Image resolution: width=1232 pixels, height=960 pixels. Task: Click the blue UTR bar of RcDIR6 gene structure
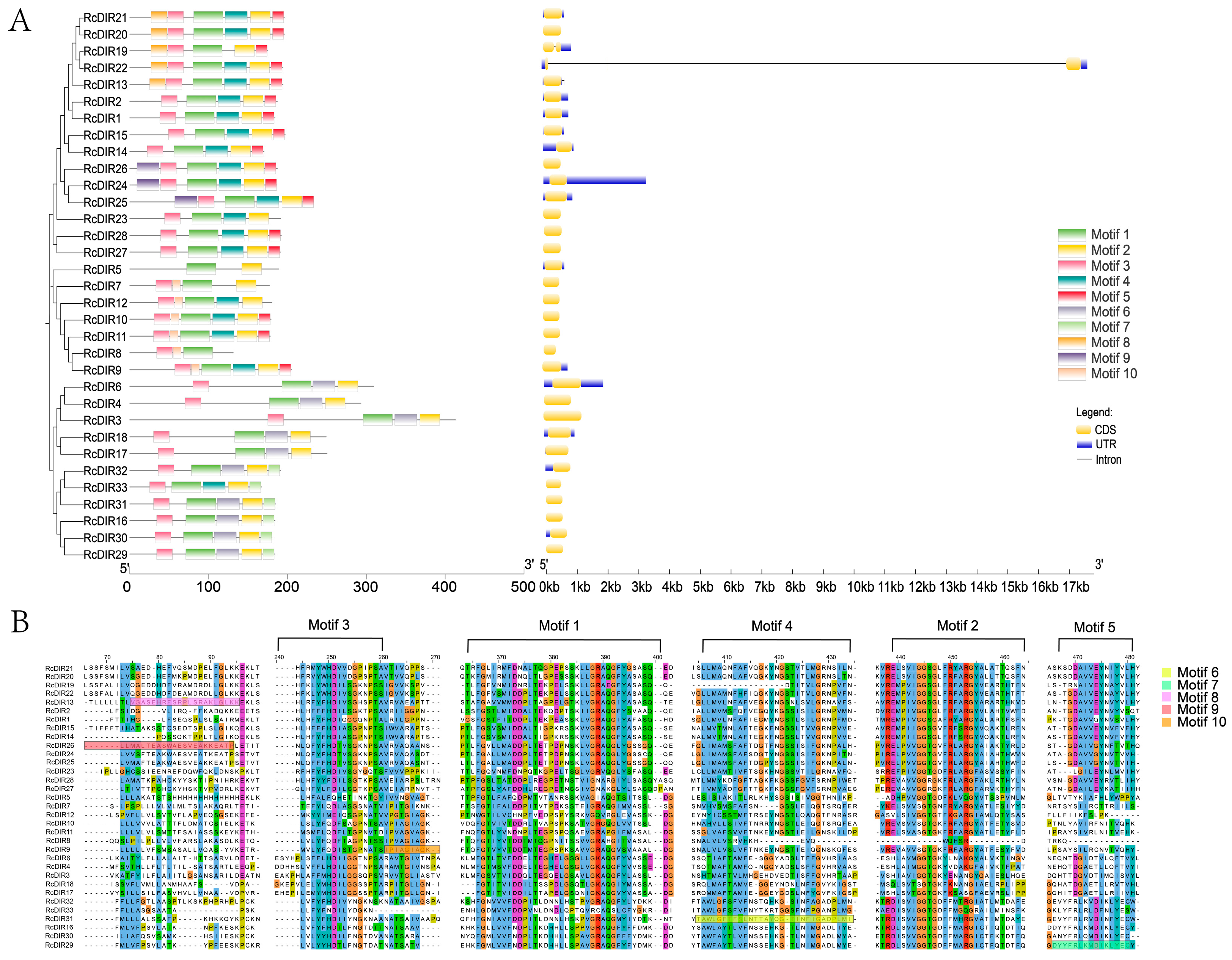pos(592,384)
